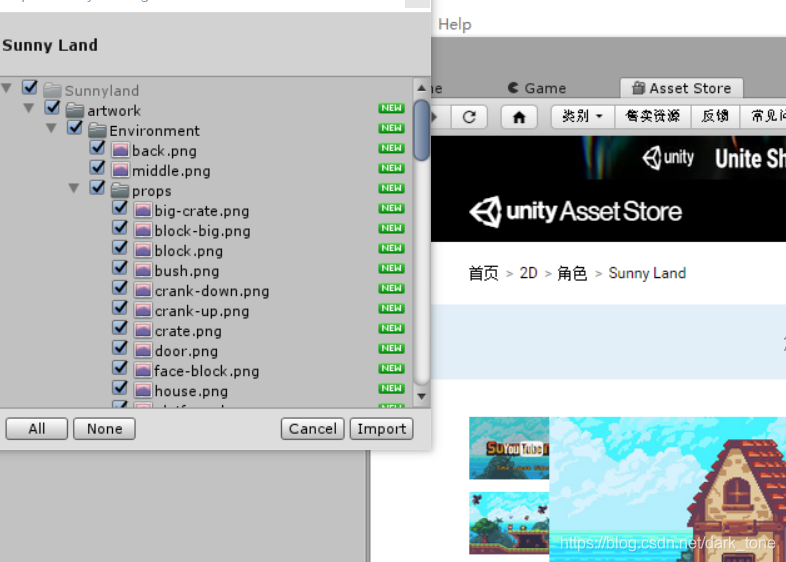Click NEW badge beside artwork folder
The height and width of the screenshot is (562, 786).
(x=391, y=108)
